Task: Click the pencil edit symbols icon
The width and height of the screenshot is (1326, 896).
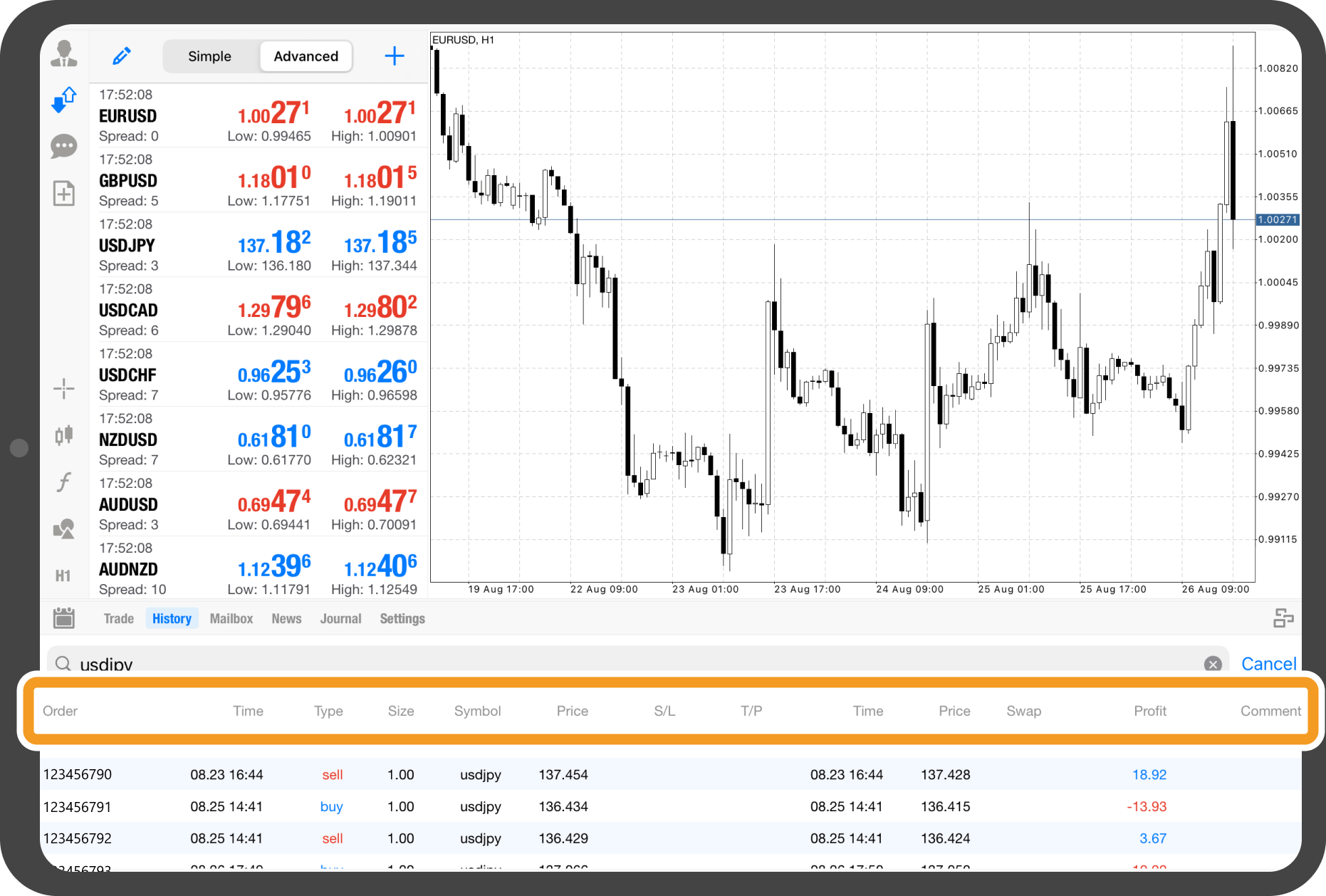Action: (x=122, y=56)
